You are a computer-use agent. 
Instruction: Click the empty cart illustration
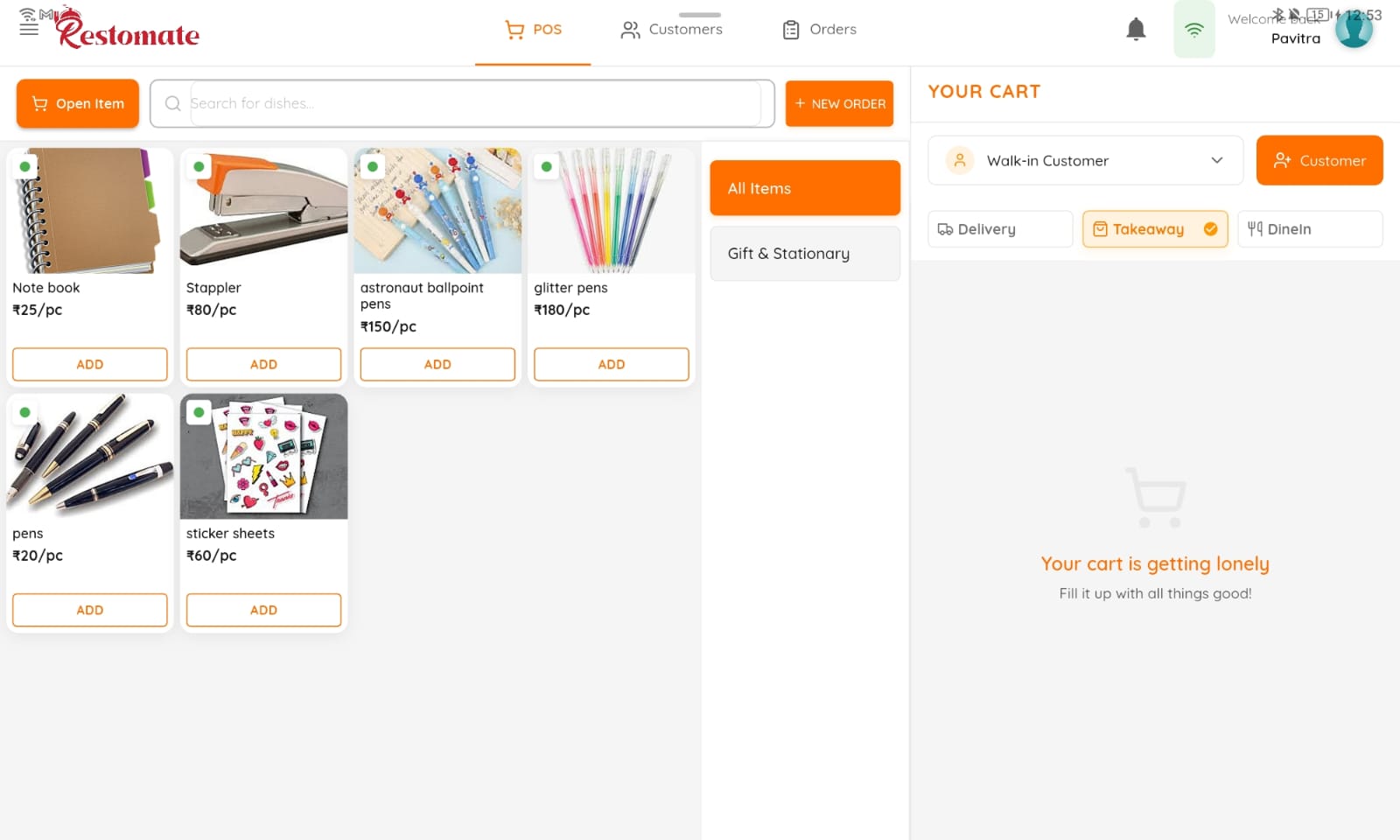coord(1155,497)
